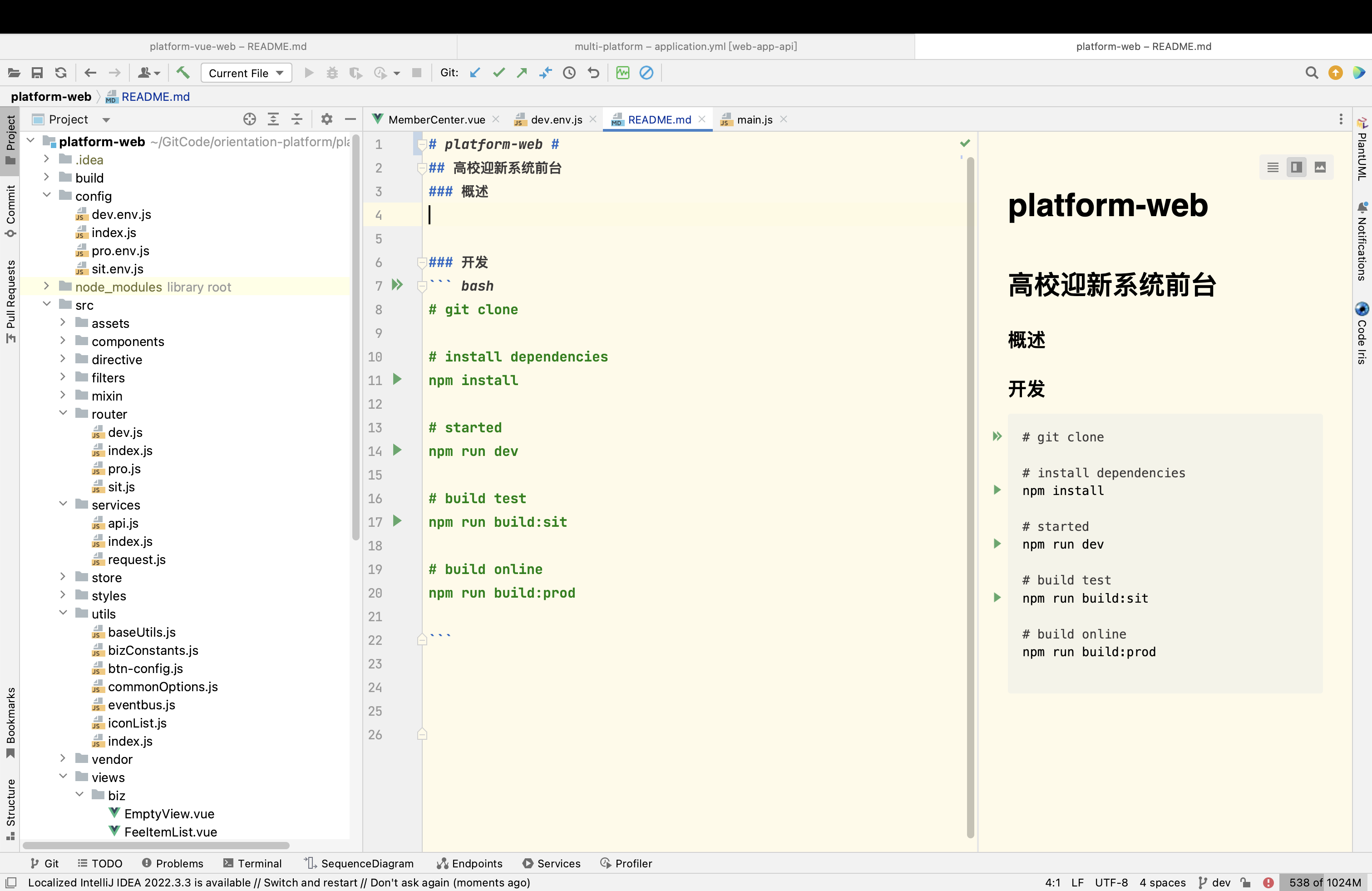Toggle the Project tool window stripe button

click(10, 140)
